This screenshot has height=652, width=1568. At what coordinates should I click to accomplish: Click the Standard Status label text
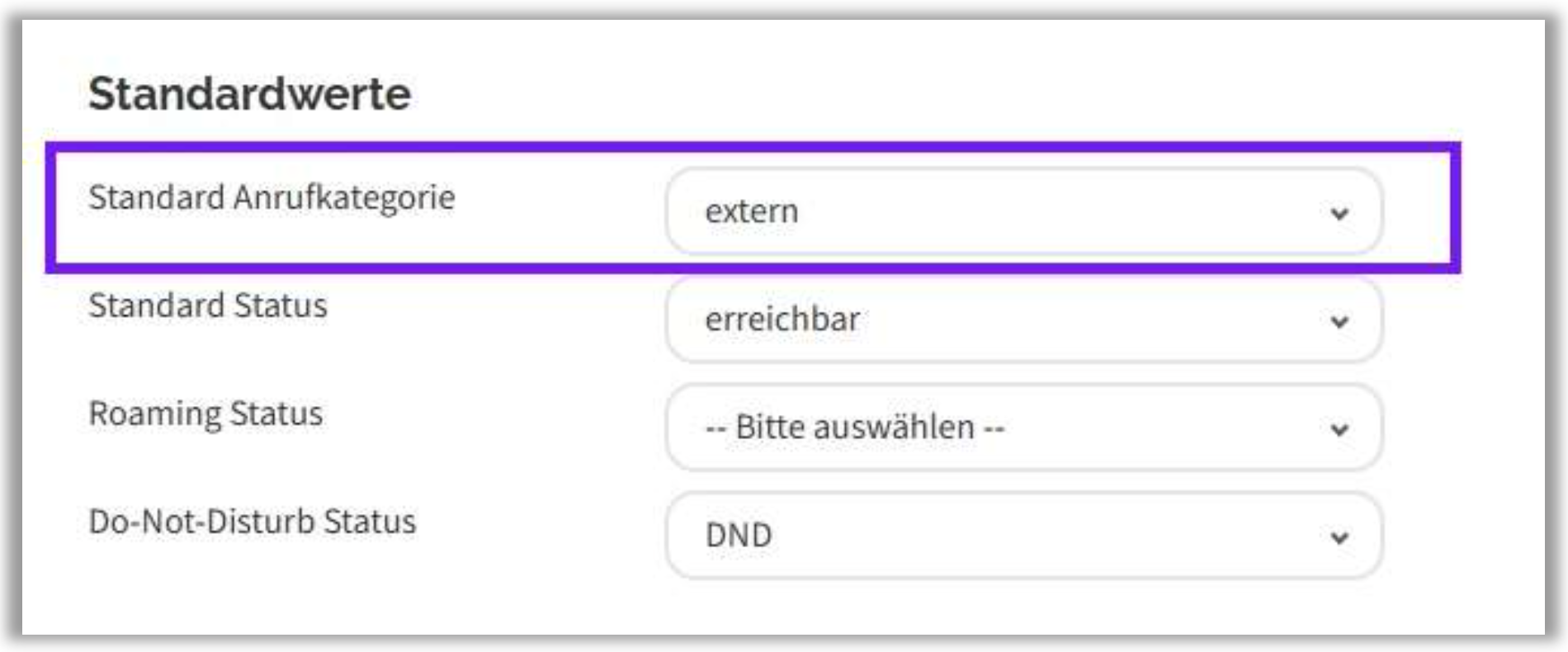click(x=208, y=306)
